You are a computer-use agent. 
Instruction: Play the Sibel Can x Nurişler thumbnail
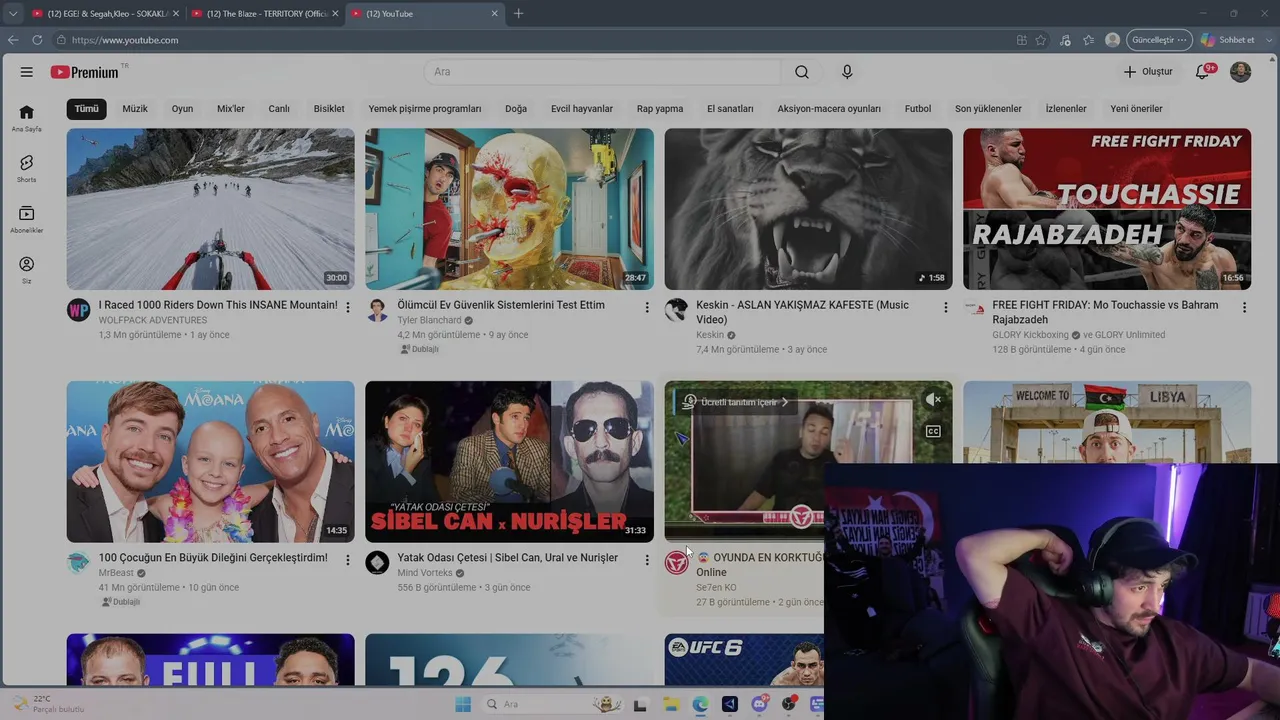[x=509, y=462]
